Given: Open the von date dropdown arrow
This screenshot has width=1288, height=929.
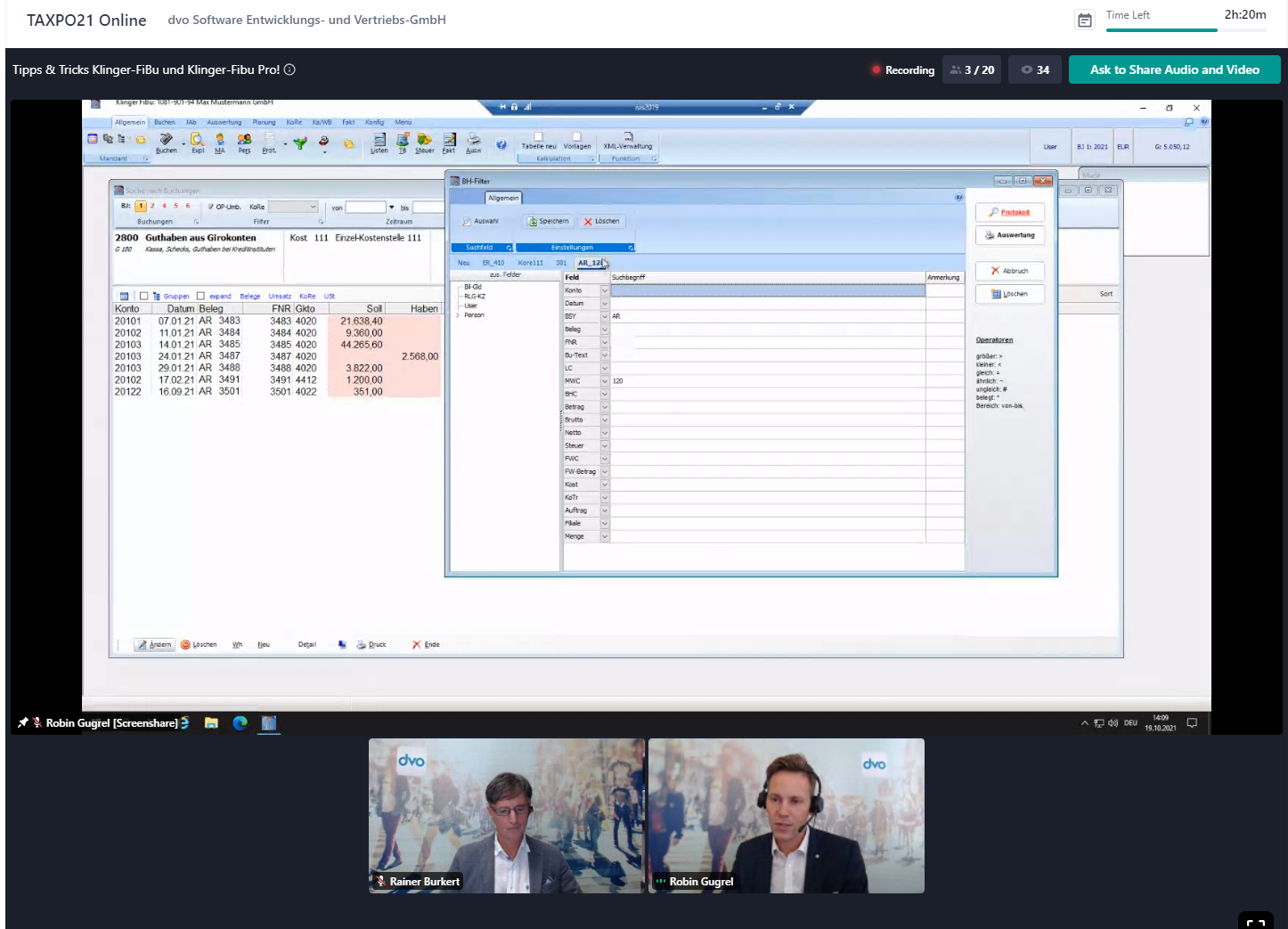Looking at the screenshot, I should click(x=391, y=208).
